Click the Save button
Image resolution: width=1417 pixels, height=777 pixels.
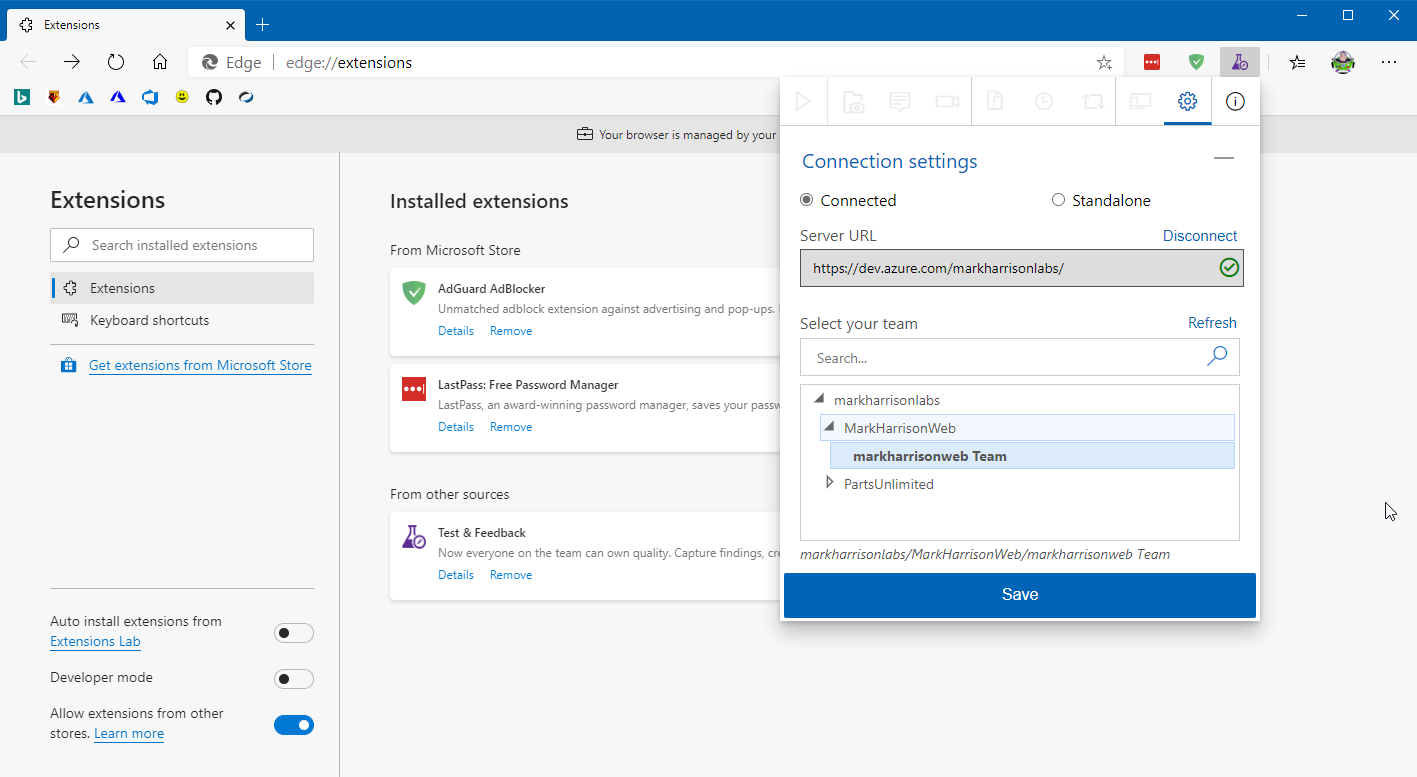[x=1019, y=595]
